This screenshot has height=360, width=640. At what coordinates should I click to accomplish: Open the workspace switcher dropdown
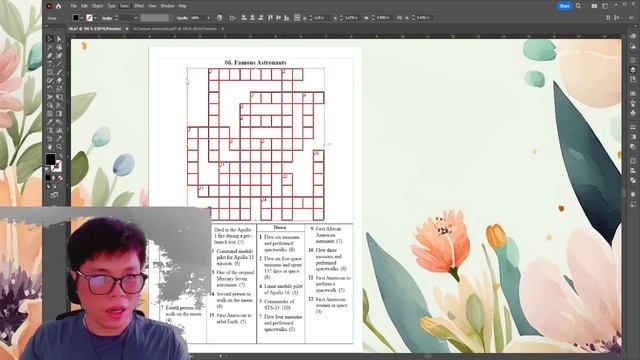(605, 6)
